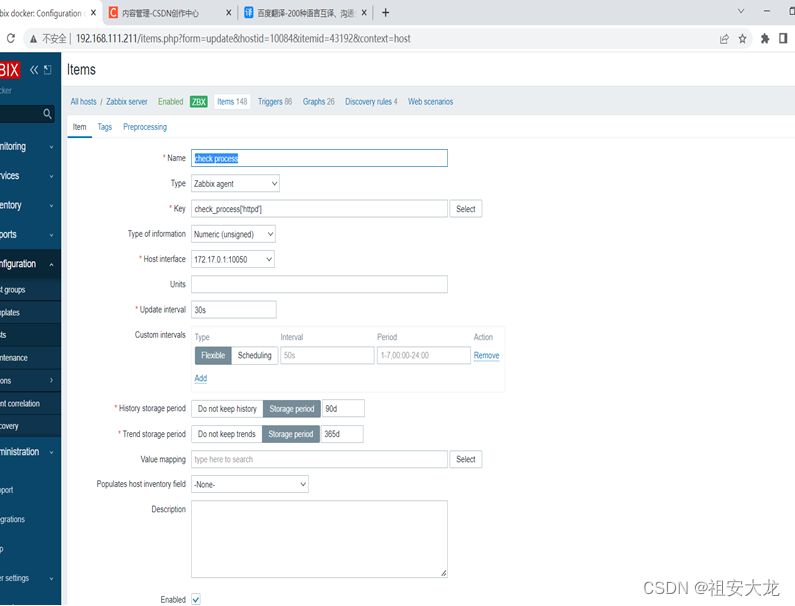Click the Key input field
Image resolution: width=795 pixels, height=606 pixels.
[319, 209]
